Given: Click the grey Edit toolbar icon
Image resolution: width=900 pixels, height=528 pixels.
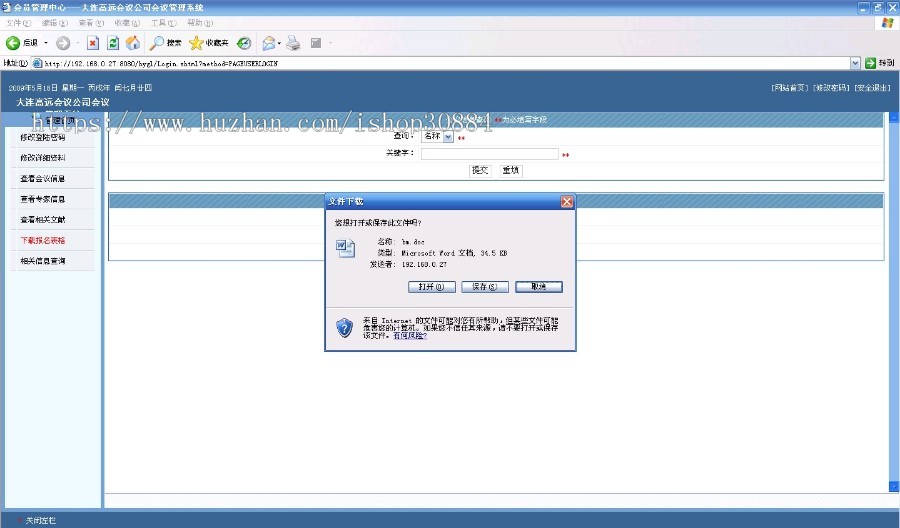Looking at the screenshot, I should (x=316, y=43).
